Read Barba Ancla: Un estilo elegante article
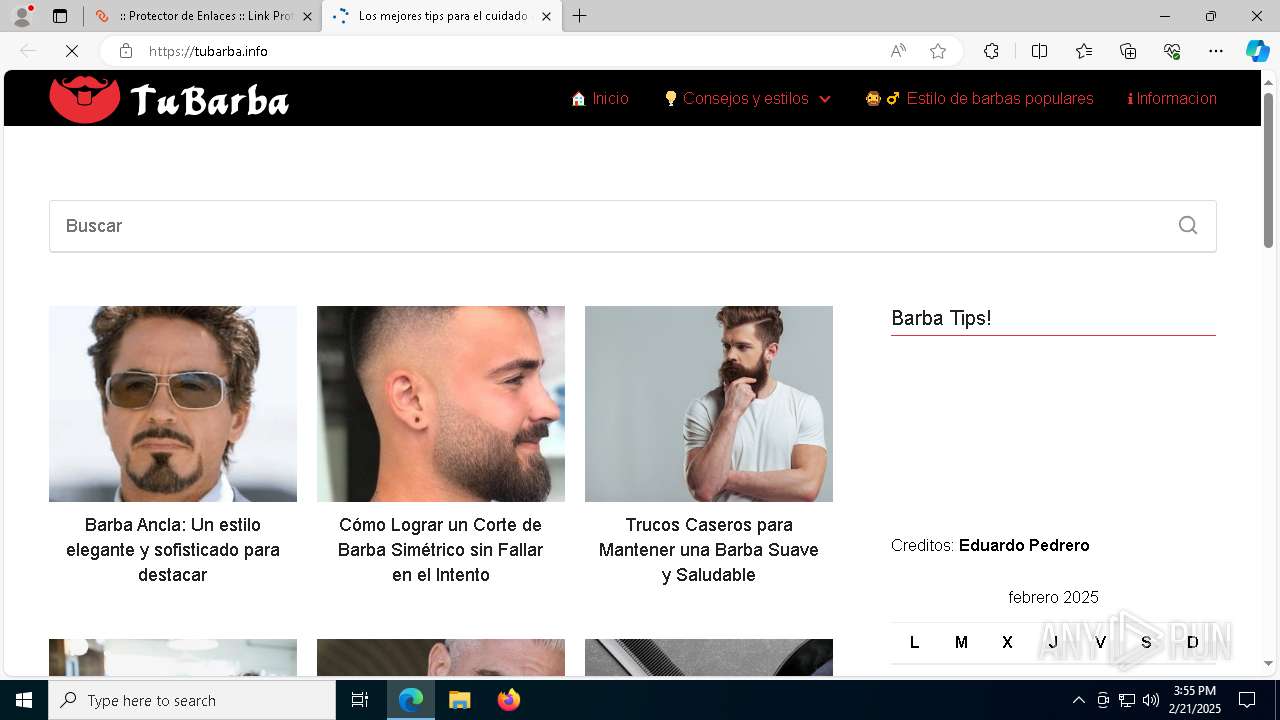 [173, 550]
